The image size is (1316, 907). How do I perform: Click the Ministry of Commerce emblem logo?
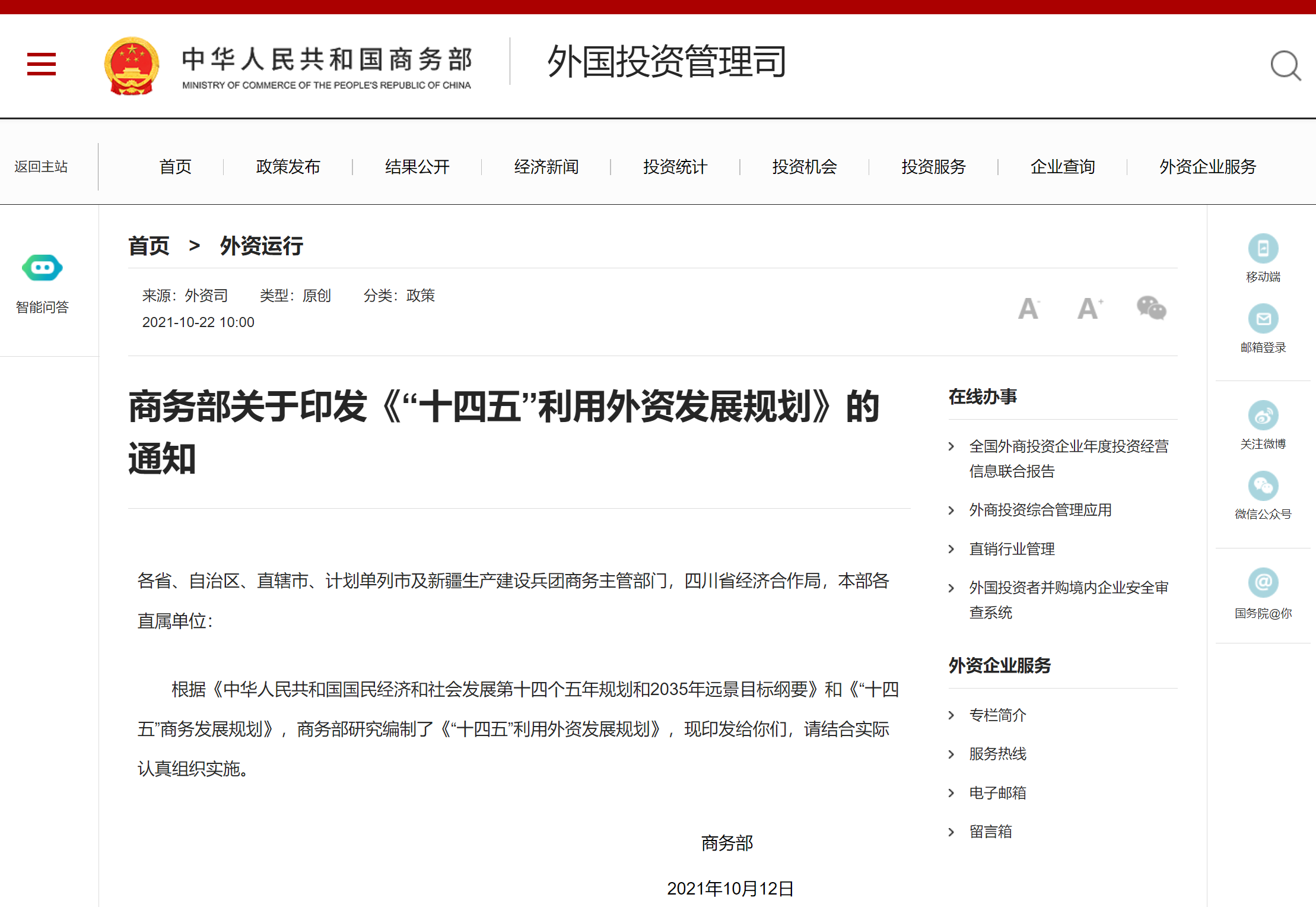(132, 66)
